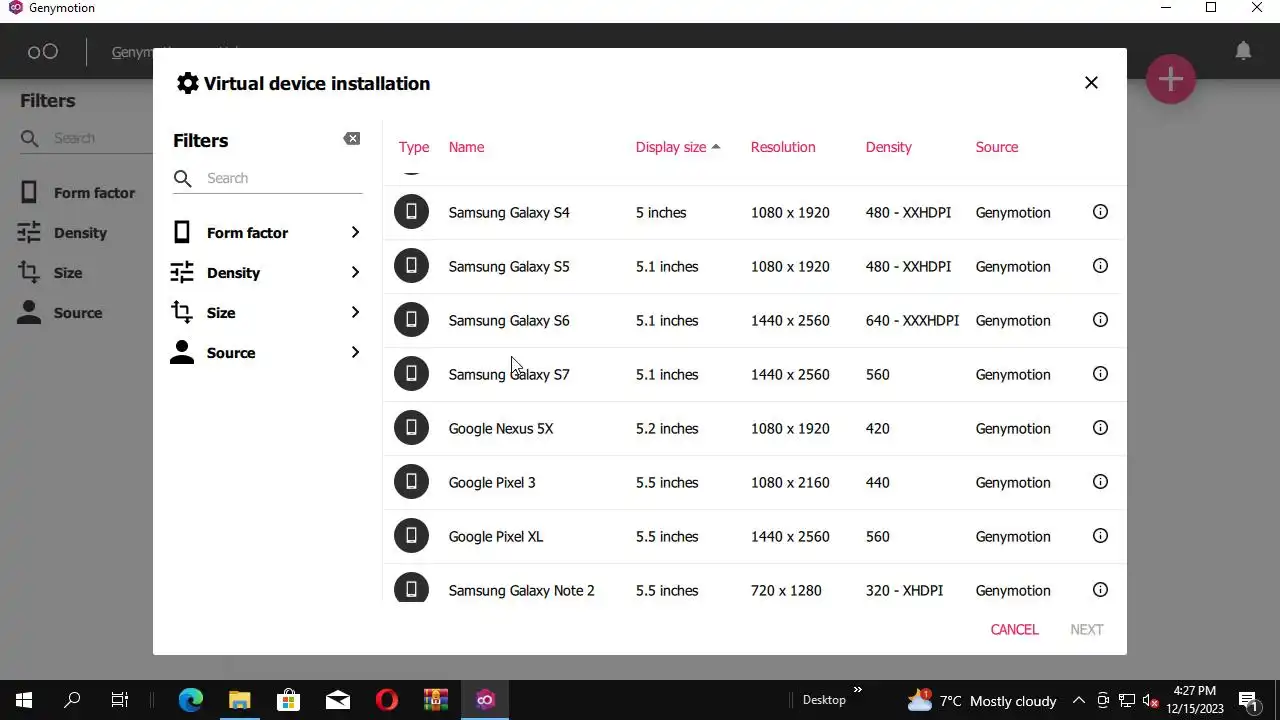Open the weather widget showing 7°C

pyautogui.click(x=981, y=700)
